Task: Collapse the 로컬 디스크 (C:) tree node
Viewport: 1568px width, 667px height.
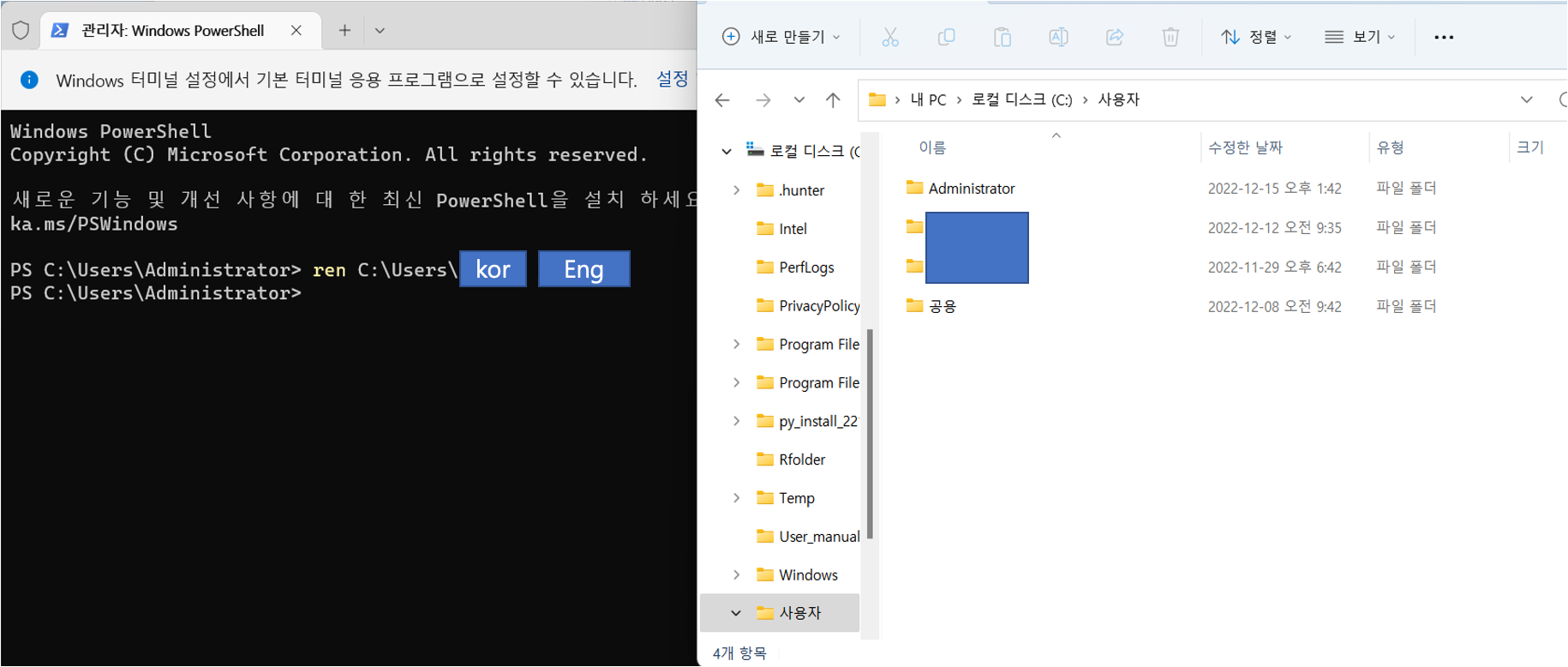Action: pos(727,151)
